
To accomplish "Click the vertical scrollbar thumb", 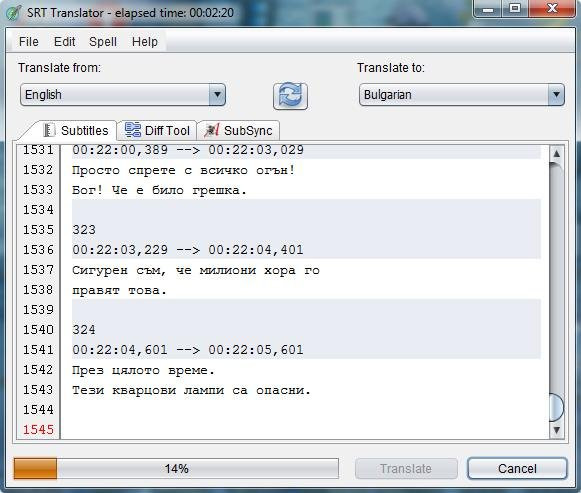I will point(556,408).
